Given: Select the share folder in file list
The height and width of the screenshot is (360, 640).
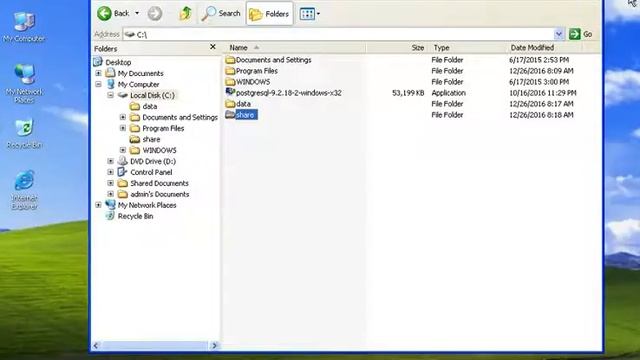Looking at the screenshot, I should point(241,115).
